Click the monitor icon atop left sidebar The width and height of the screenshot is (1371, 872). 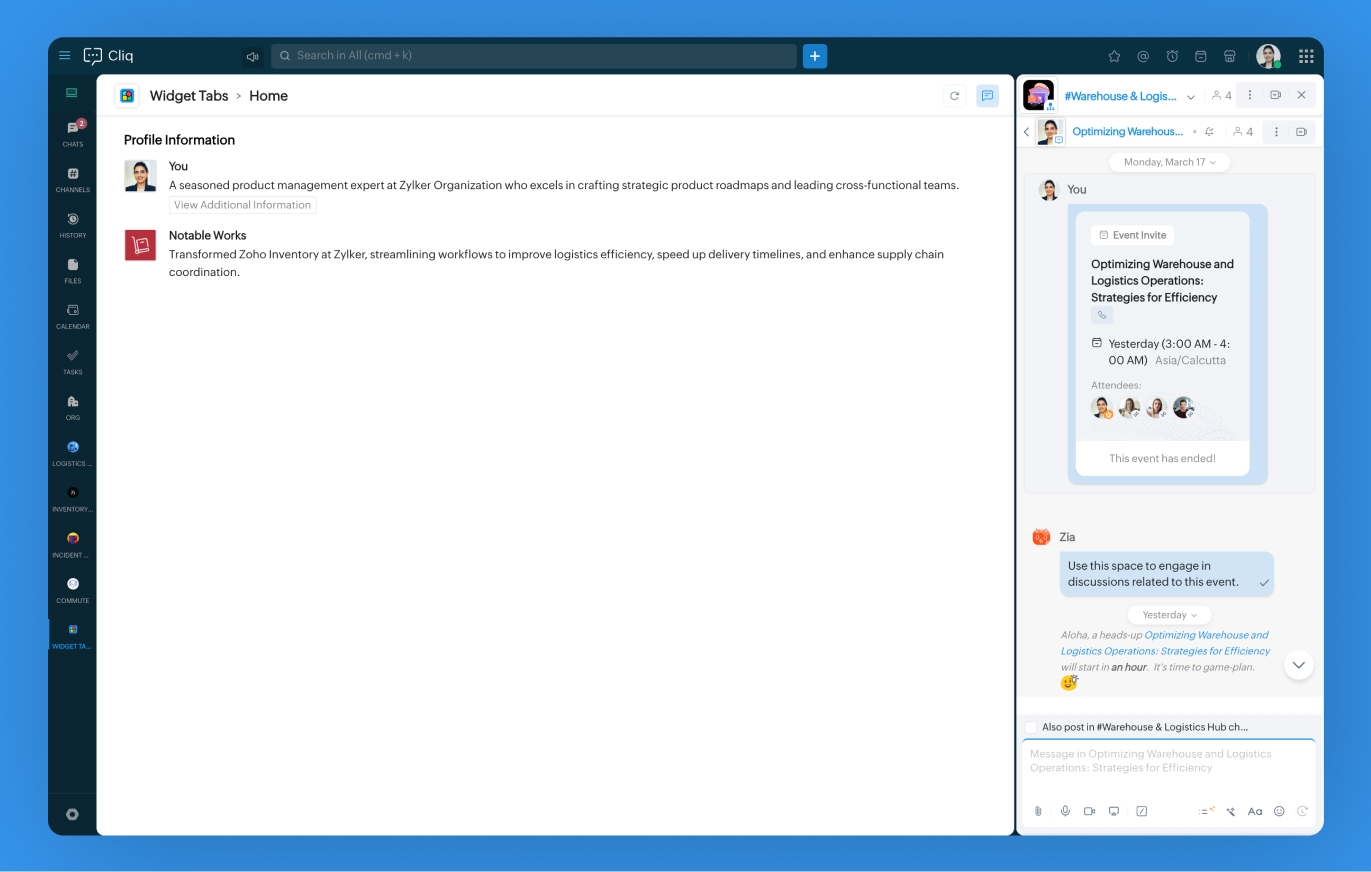[72, 93]
